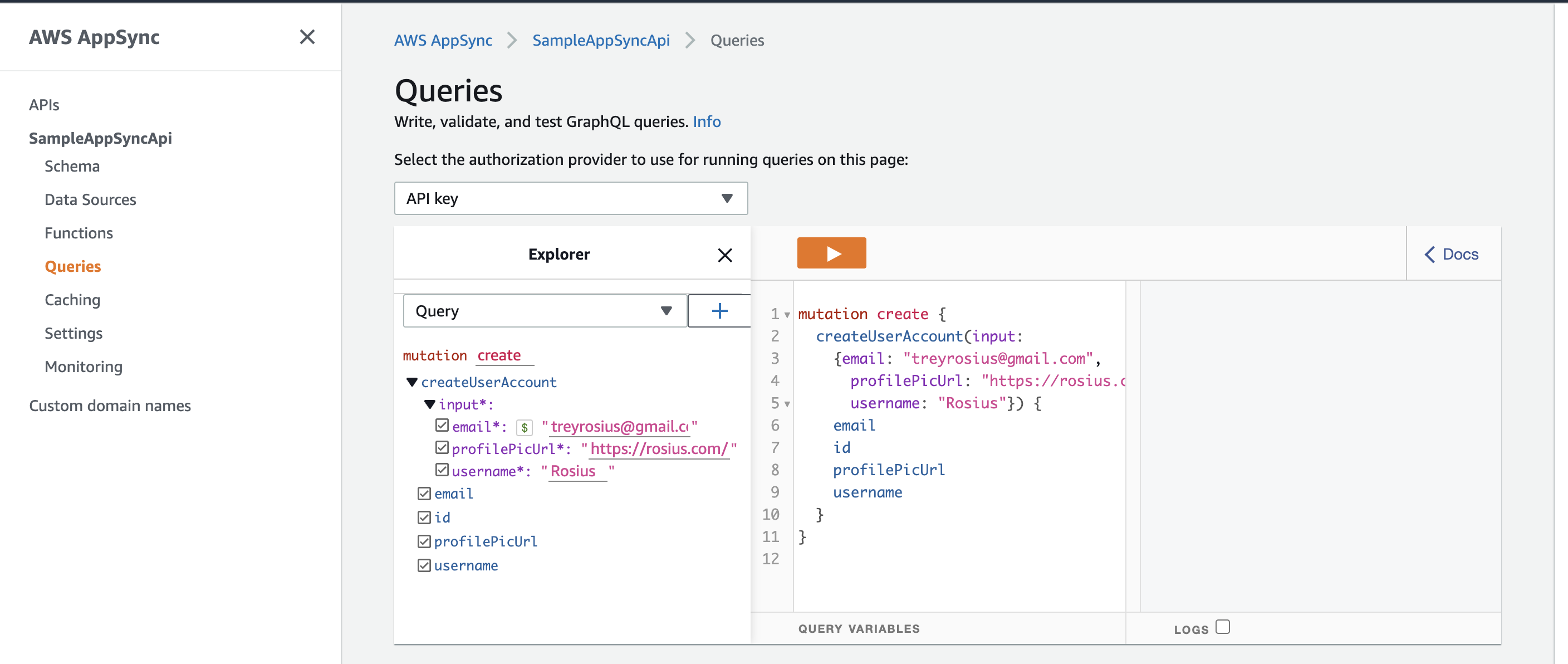Edit the profilePicUrl value in Explorer

pyautogui.click(x=659, y=449)
